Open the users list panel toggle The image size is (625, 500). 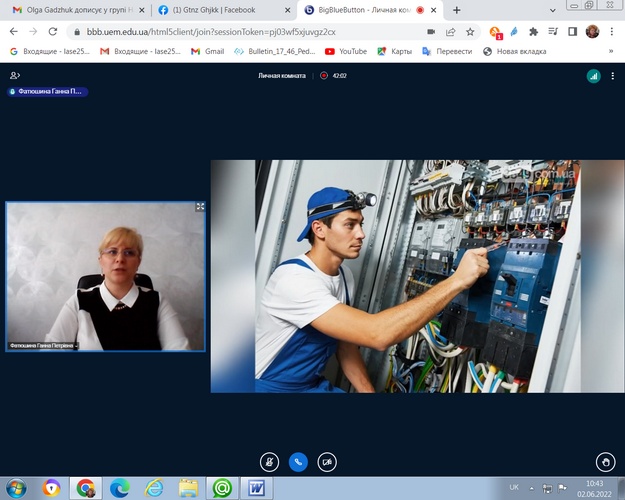point(15,75)
